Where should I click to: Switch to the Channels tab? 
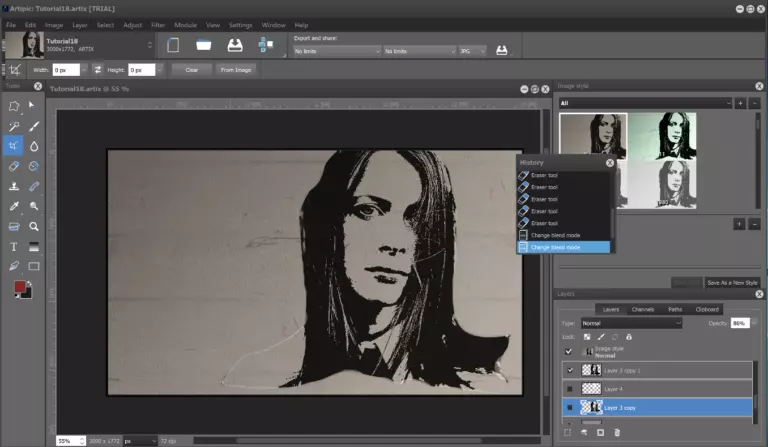pos(643,309)
